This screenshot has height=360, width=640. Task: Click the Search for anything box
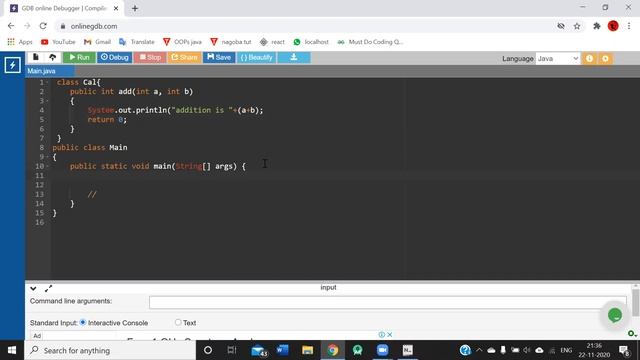click(110, 350)
